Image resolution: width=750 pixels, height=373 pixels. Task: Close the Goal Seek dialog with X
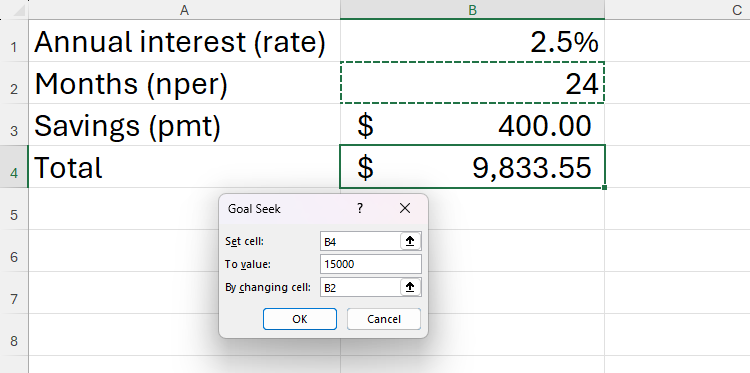405,208
